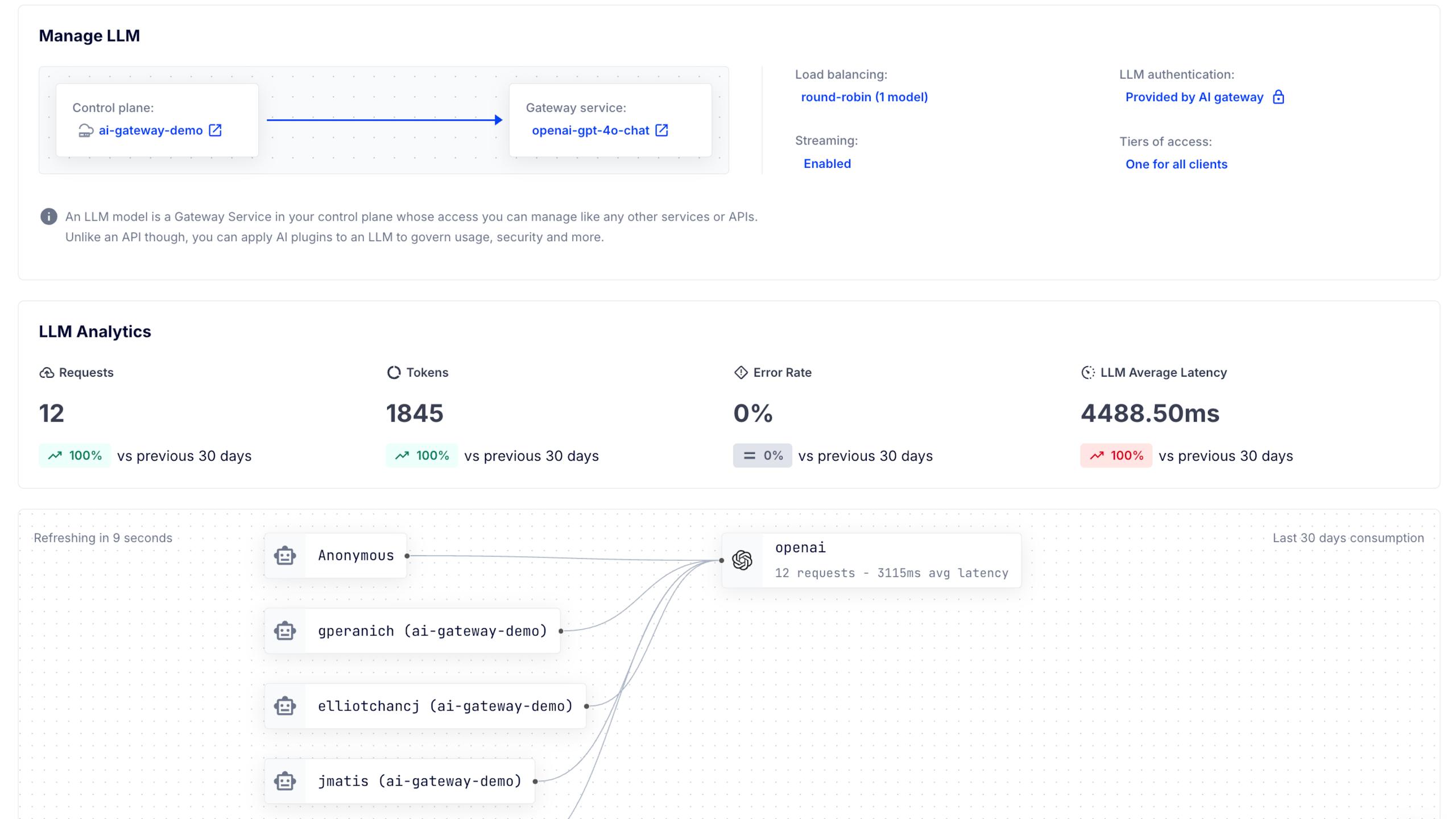Click the robot icon for gperanich consumer
This screenshot has width=1456, height=819.
[x=285, y=631]
